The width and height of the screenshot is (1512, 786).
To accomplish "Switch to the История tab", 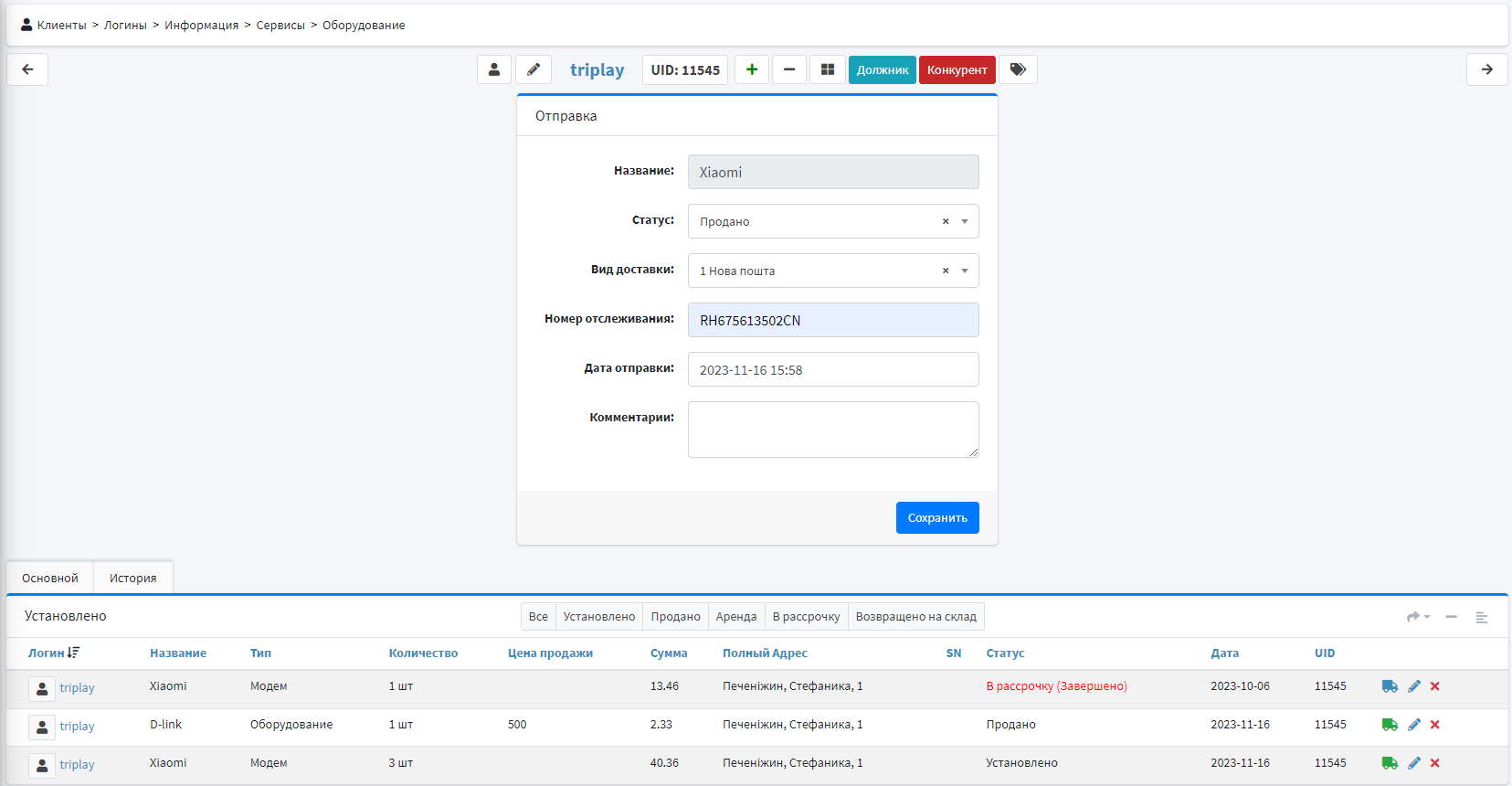I will tap(132, 578).
